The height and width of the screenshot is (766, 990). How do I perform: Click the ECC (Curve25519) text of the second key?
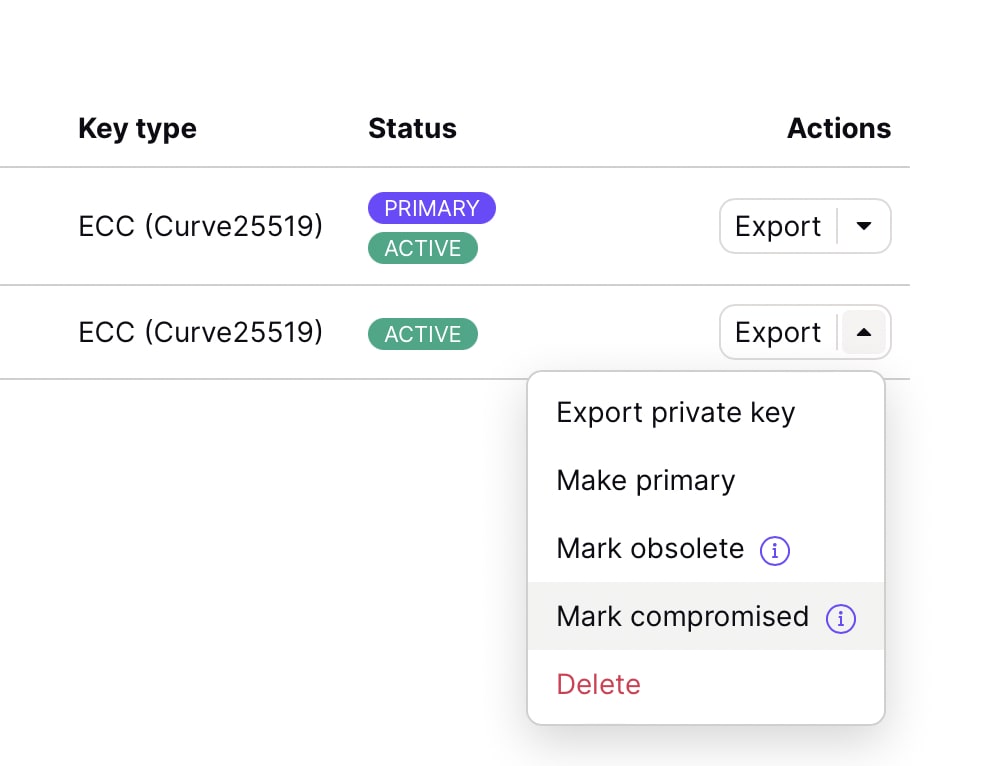point(200,332)
